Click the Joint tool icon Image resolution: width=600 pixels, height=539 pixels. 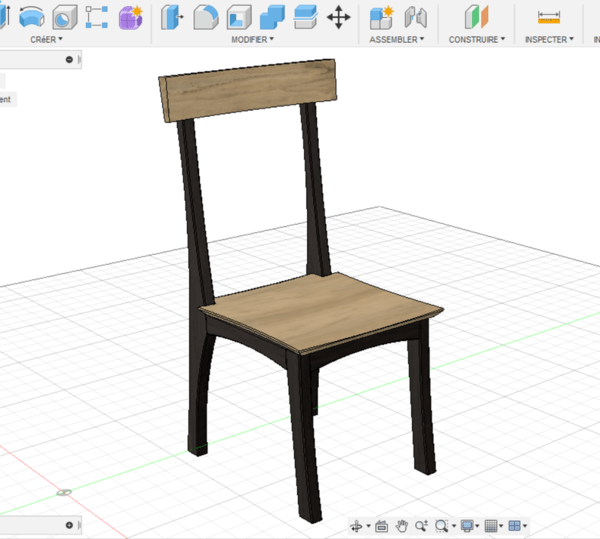(x=415, y=17)
